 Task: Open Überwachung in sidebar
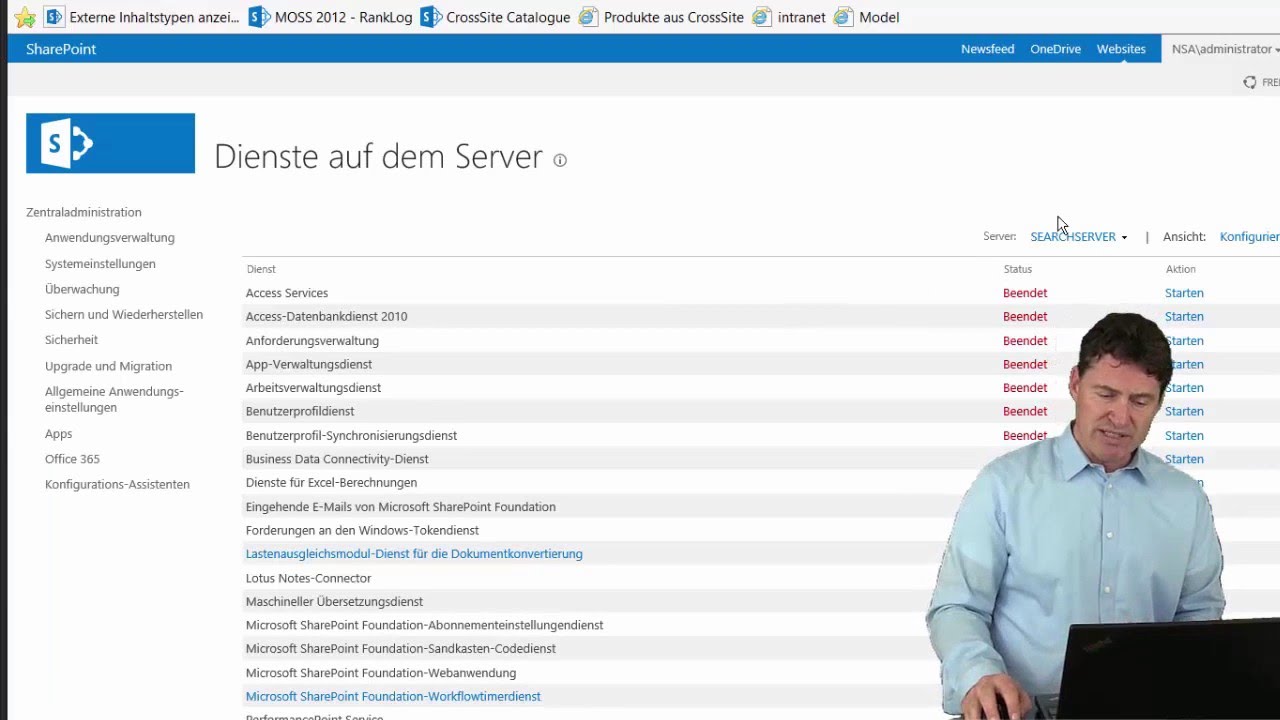tap(82, 289)
